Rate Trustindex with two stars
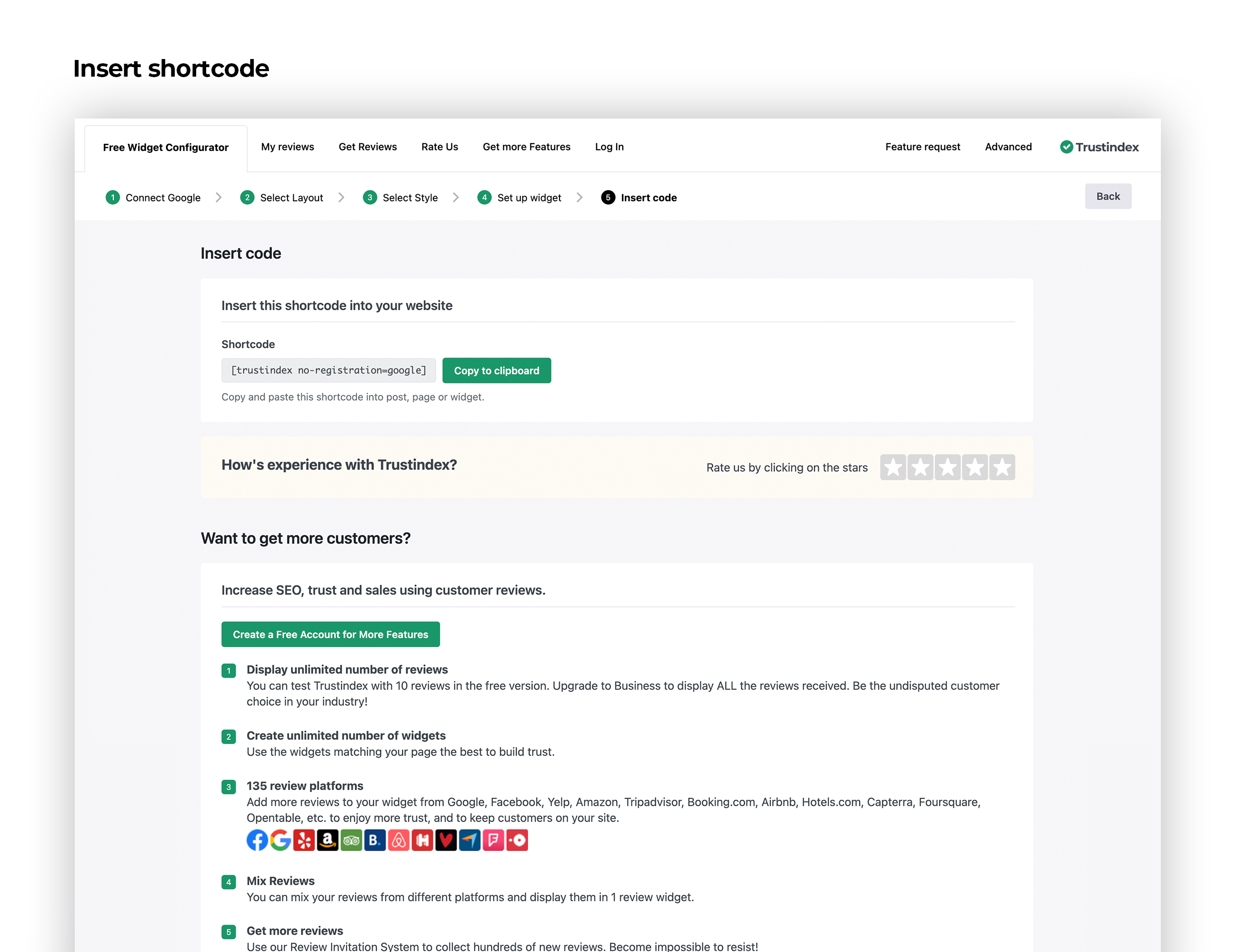Screen dimensions: 1238x952 [x=920, y=467]
